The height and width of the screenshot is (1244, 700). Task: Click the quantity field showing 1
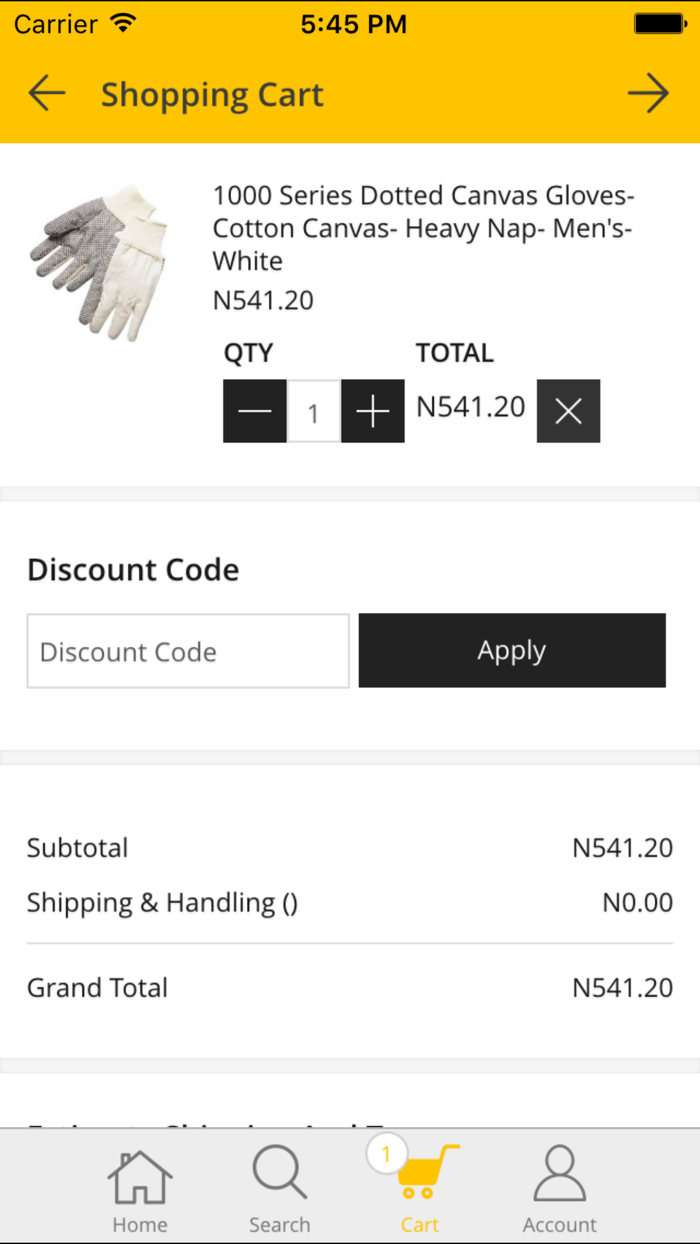click(x=313, y=411)
